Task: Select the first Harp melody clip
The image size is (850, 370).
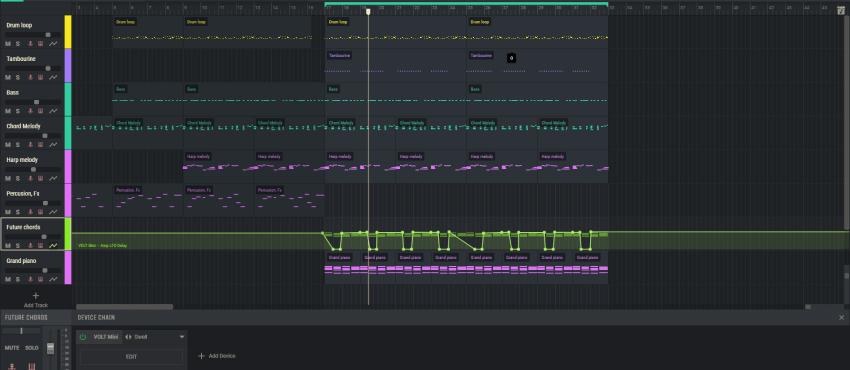Action: pyautogui.click(x=219, y=166)
